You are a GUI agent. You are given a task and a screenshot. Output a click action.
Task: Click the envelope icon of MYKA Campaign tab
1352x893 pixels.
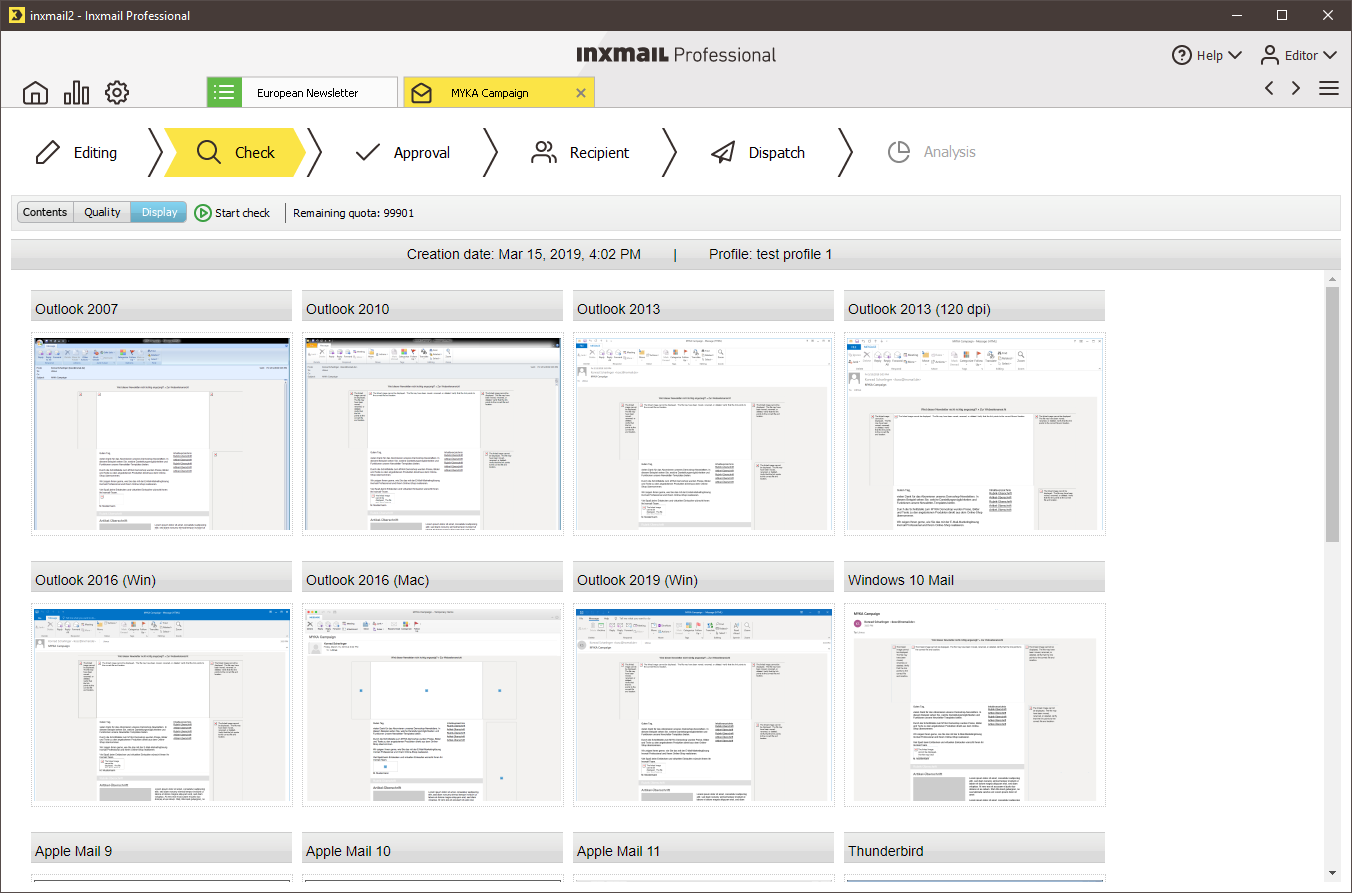422,93
